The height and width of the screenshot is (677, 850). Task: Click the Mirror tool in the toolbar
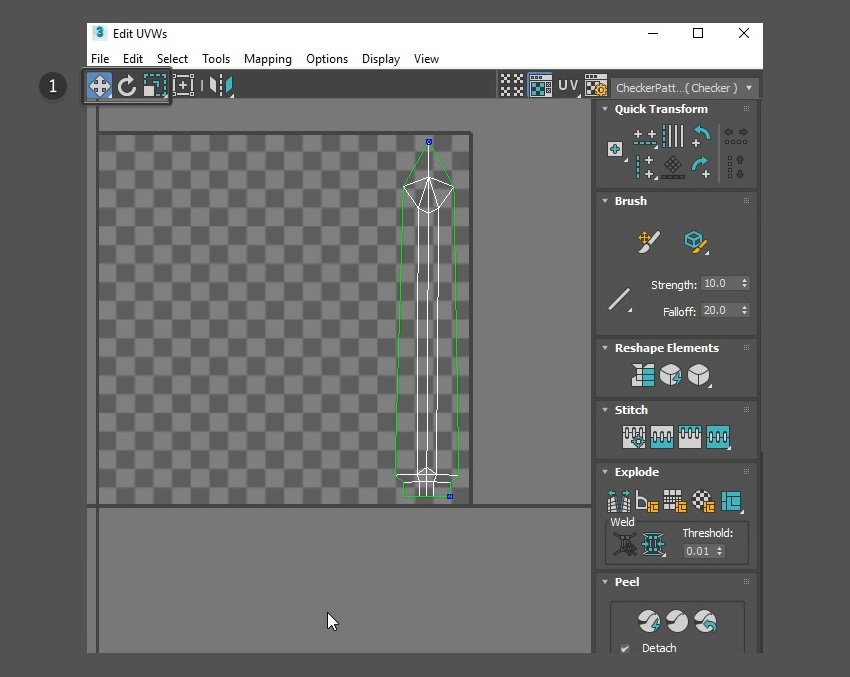220,86
